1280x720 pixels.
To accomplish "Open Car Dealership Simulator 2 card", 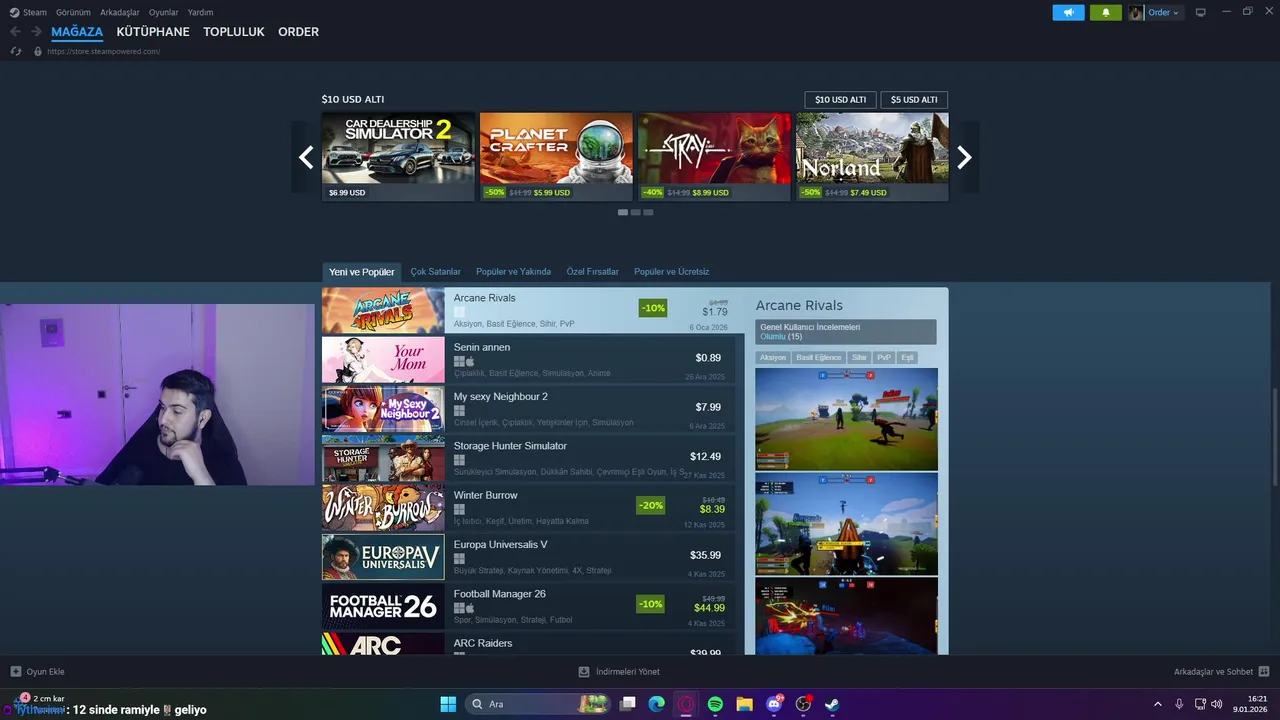I will tap(398, 157).
